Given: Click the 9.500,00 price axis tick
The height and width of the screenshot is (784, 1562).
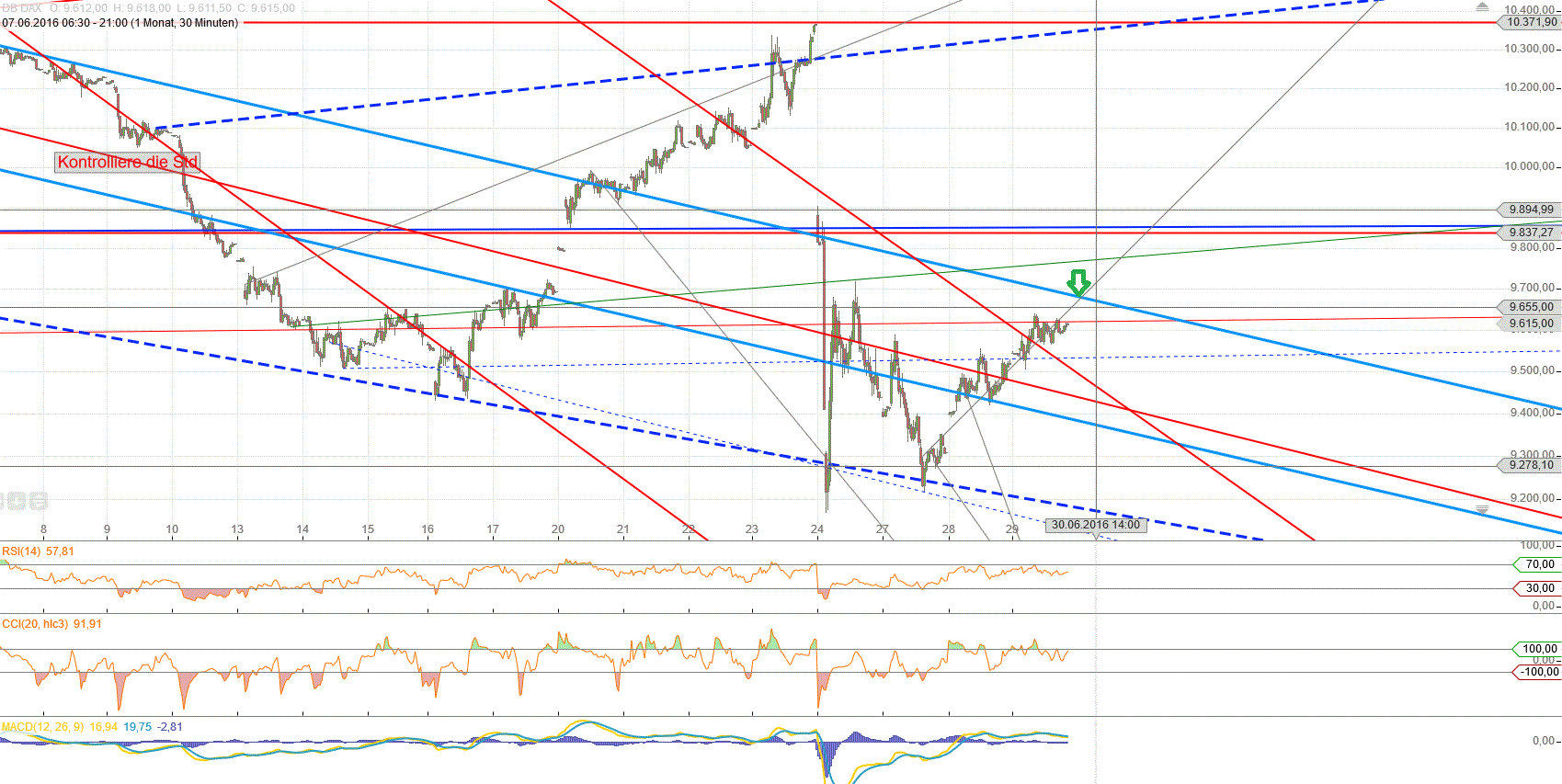Looking at the screenshot, I should (1533, 371).
